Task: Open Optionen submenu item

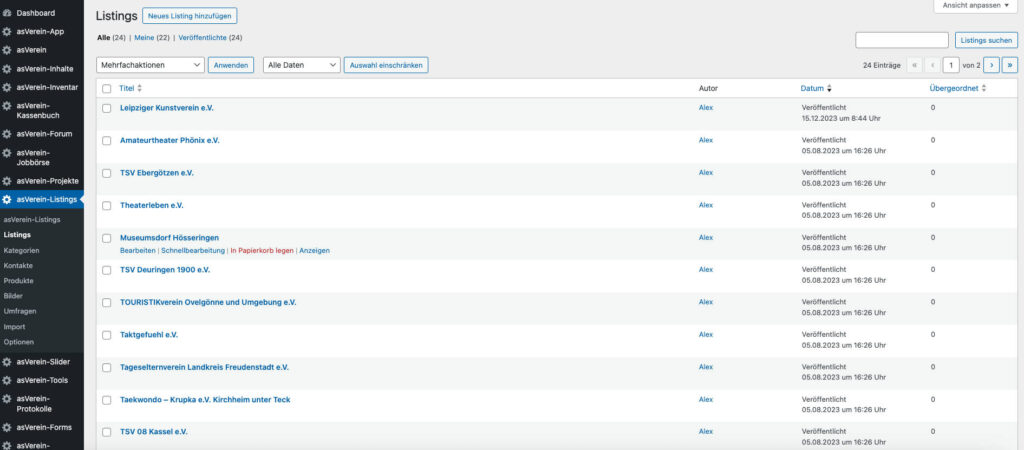Action: [18, 342]
